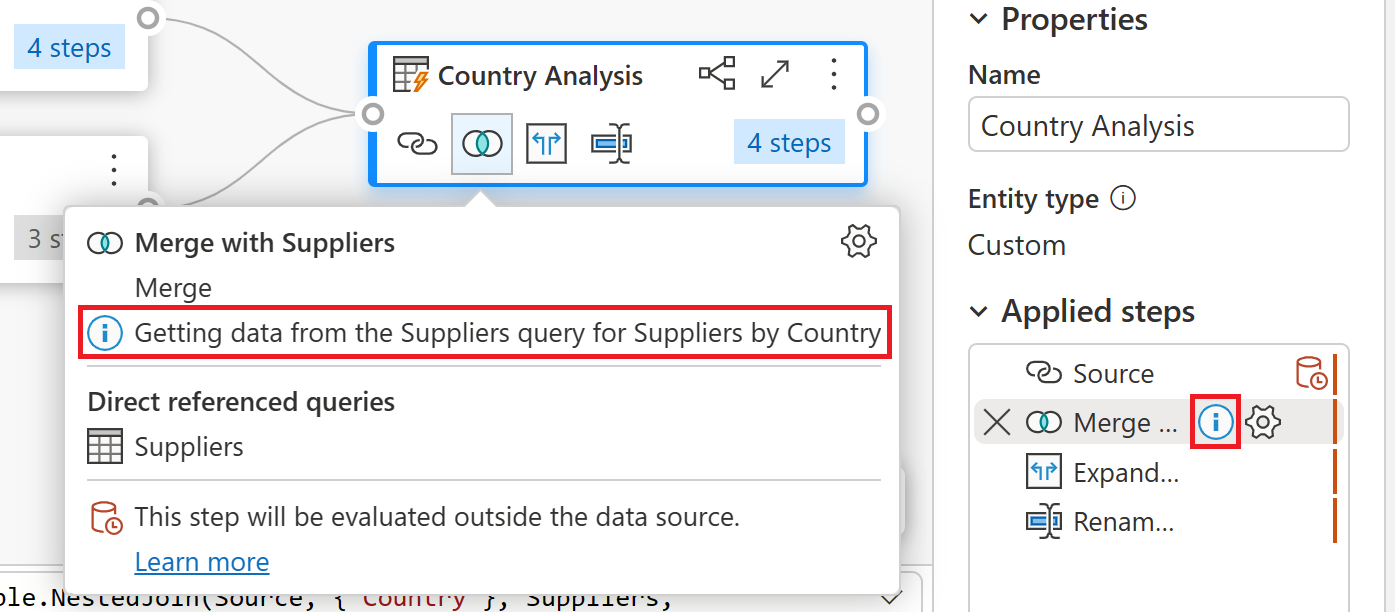Collapse the Applied steps section

[x=977, y=311]
